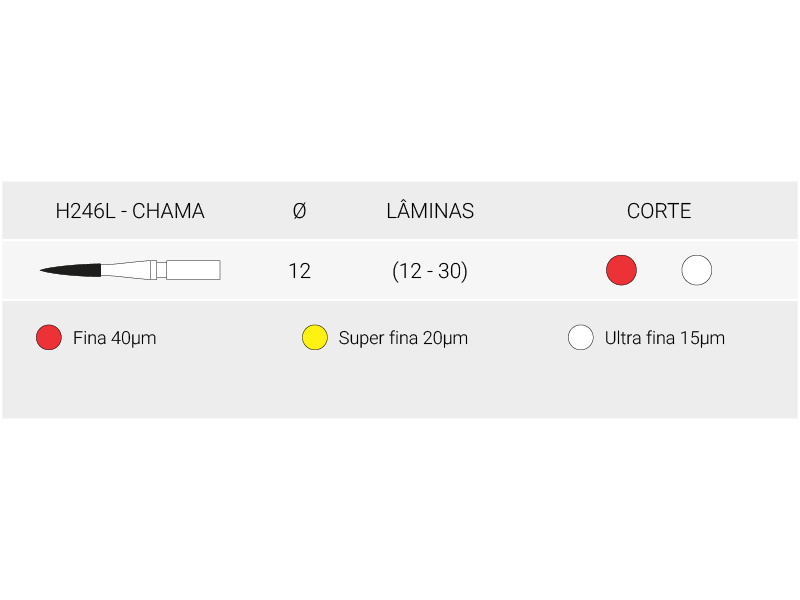Click the Fina 40µm label text

[115, 338]
